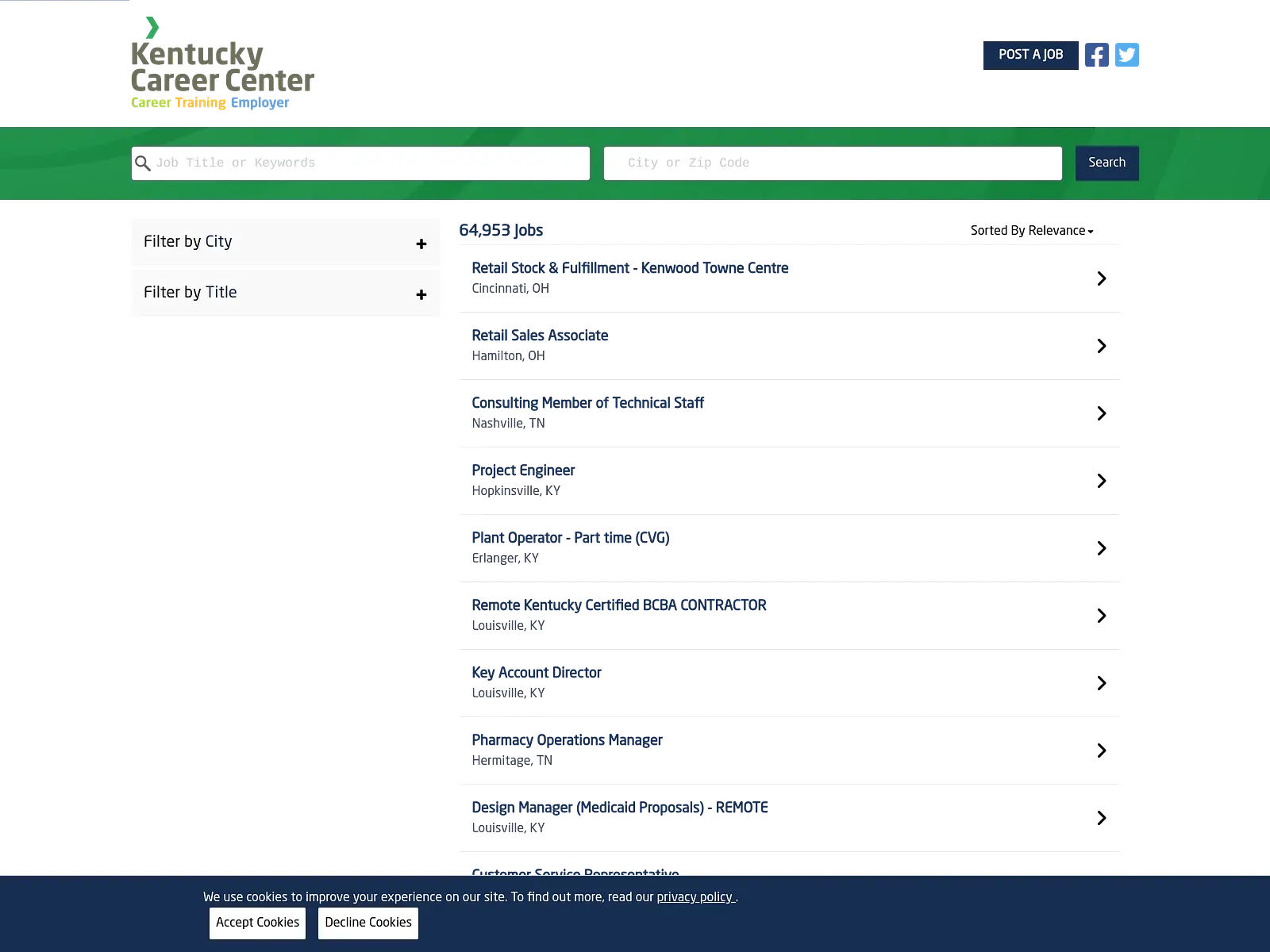Click the Hamilton, OH location text
This screenshot has width=1270, height=952.
(508, 355)
